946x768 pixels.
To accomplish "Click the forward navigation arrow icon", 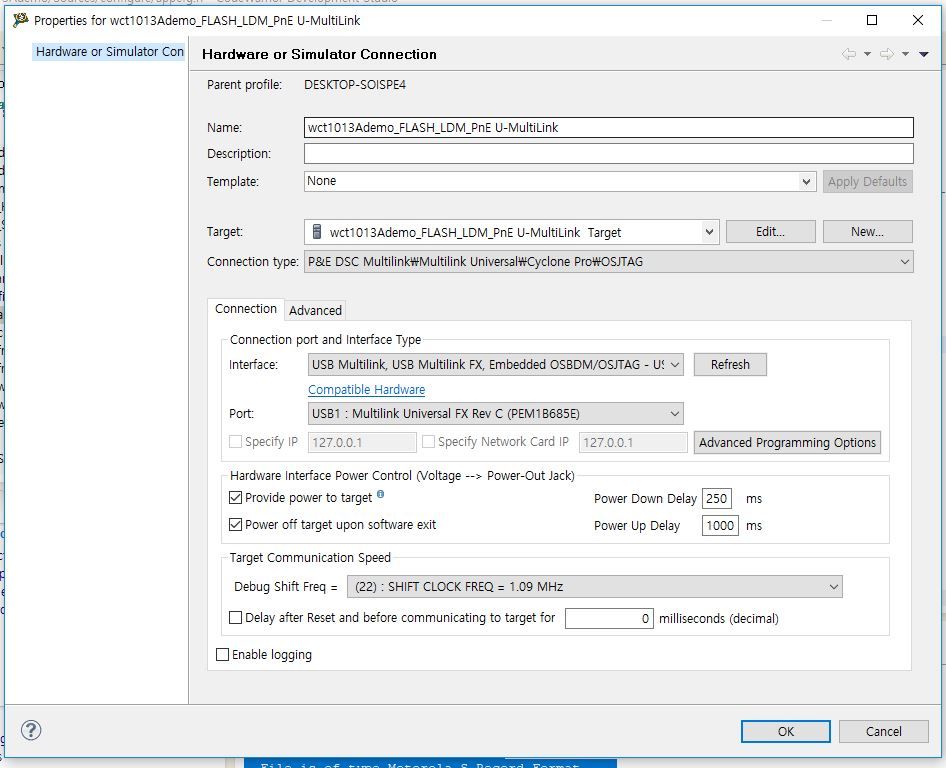I will pos(886,54).
